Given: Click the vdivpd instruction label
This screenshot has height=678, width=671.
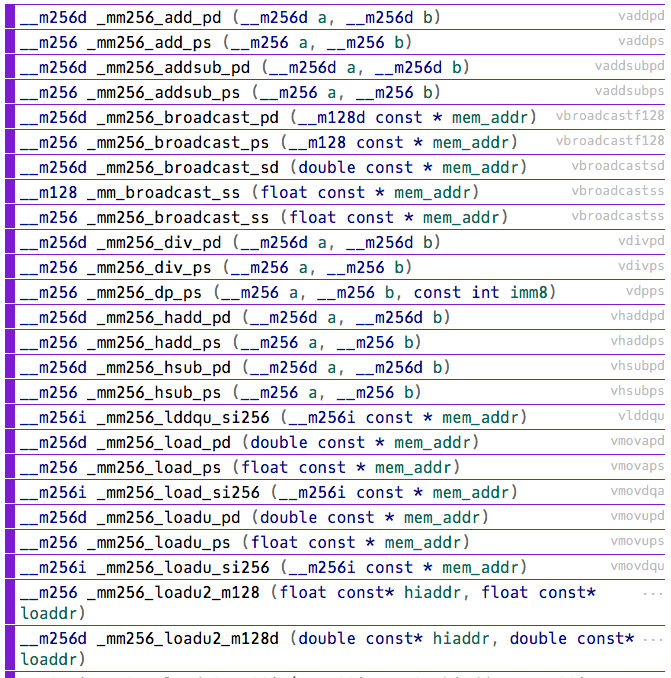Looking at the screenshot, I should coord(641,241).
